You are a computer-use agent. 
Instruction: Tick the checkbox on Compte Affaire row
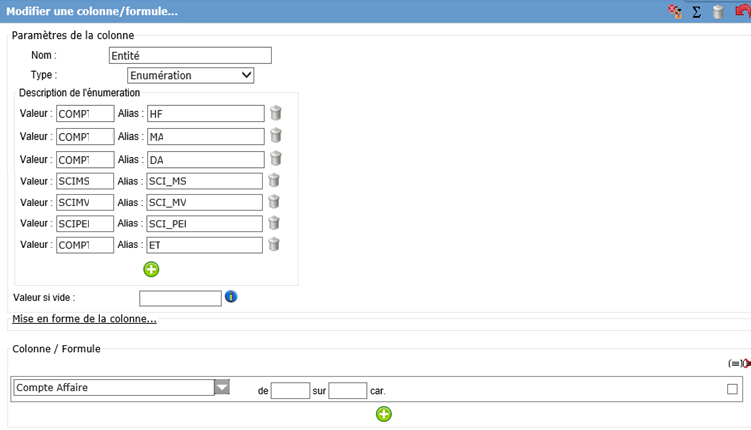732,389
